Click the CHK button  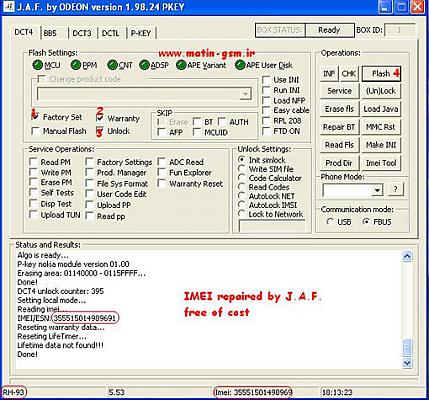click(349, 74)
